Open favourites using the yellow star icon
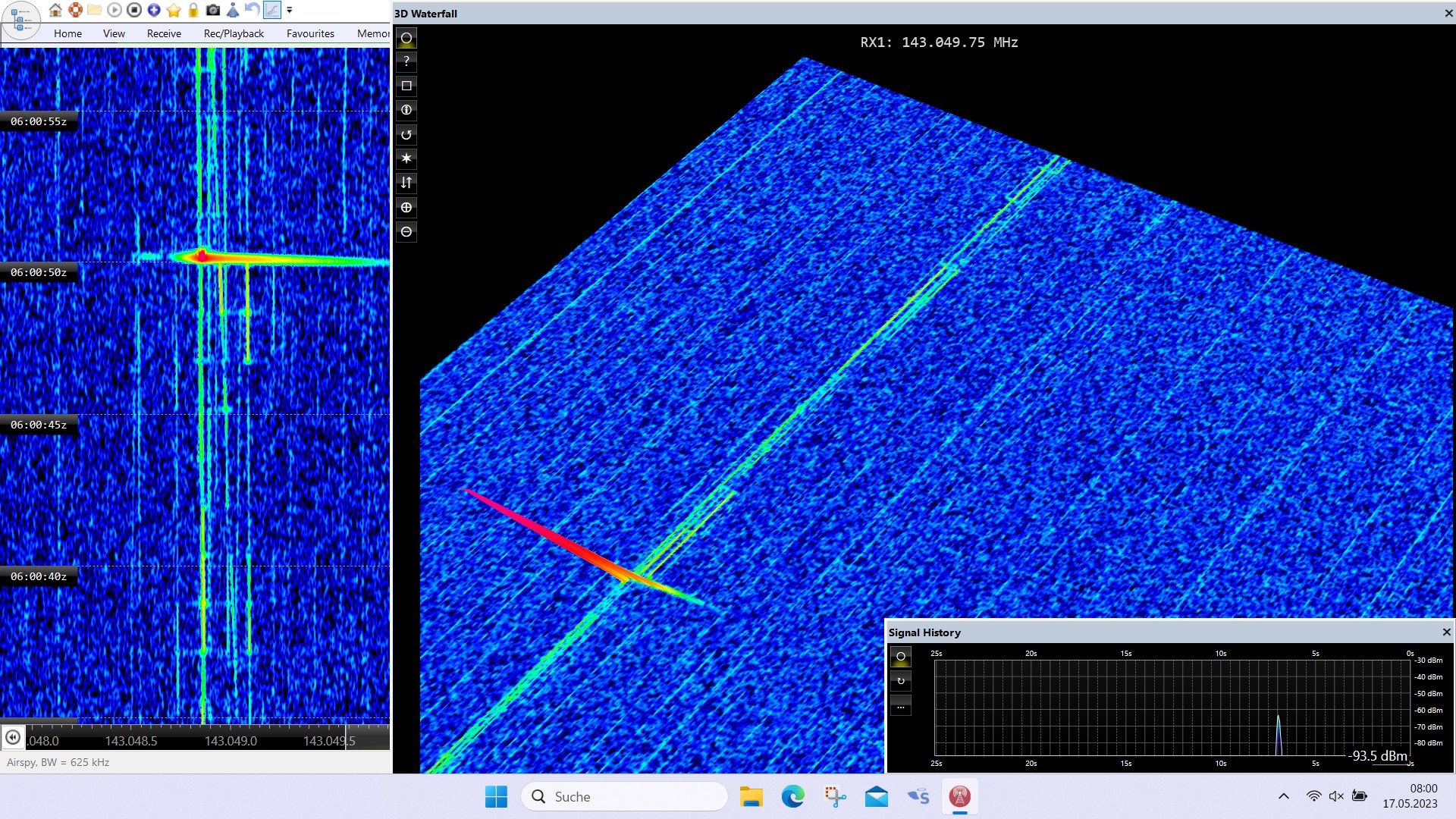Image resolution: width=1456 pixels, height=819 pixels. [174, 10]
